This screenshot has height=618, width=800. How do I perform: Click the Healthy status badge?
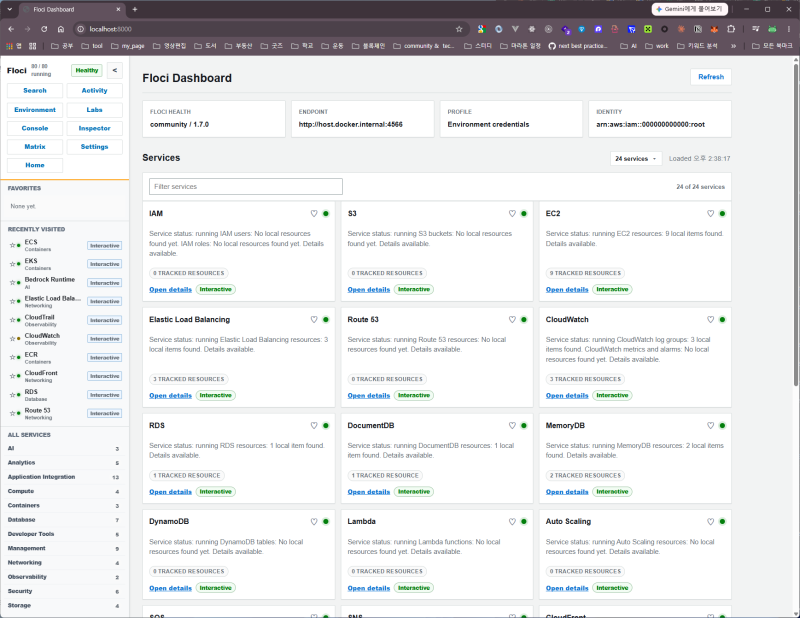[x=87, y=70]
